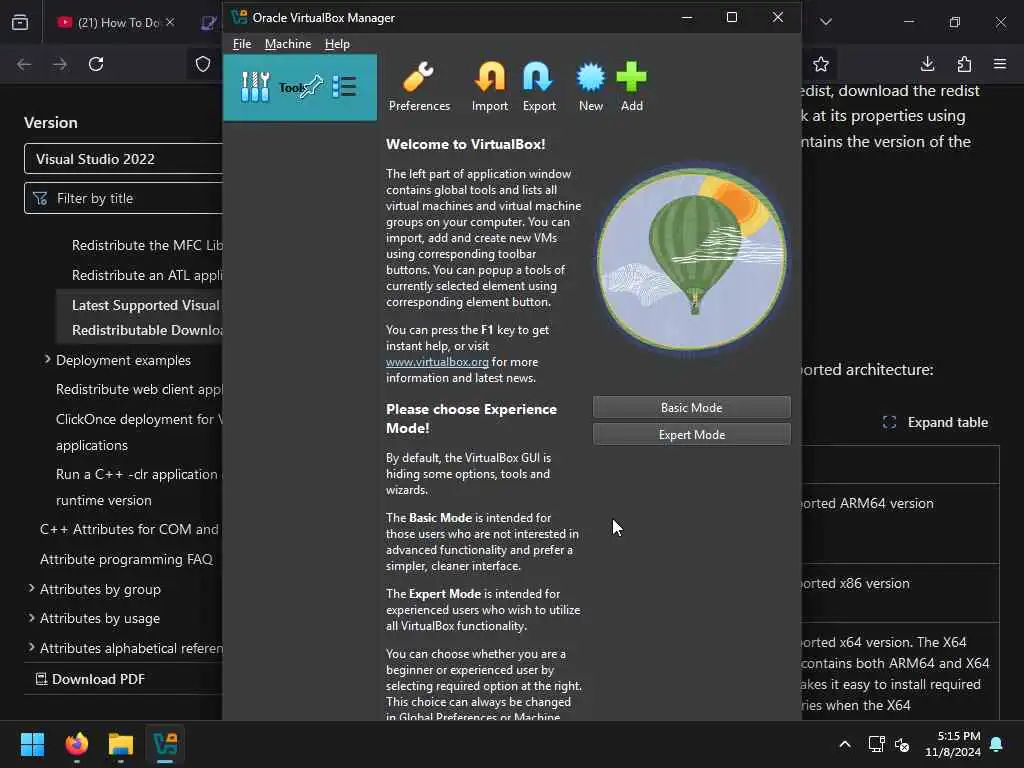The image size is (1024, 768).
Task: Expand the Attributes alphabetical reference node
Action: coord(31,647)
